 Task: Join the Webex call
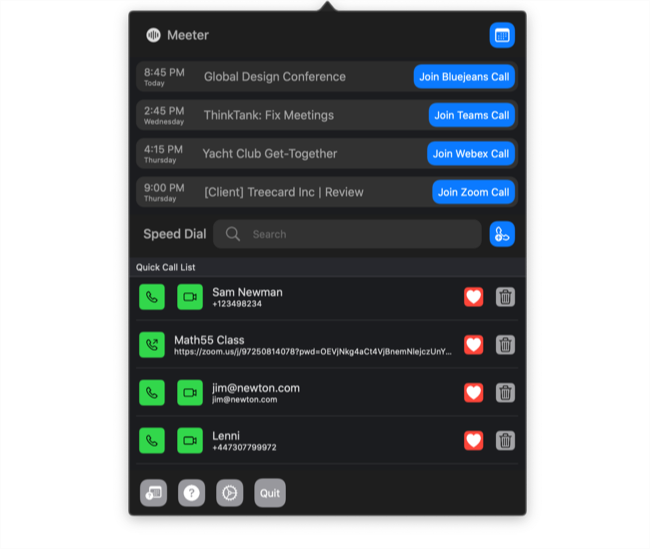click(x=471, y=154)
